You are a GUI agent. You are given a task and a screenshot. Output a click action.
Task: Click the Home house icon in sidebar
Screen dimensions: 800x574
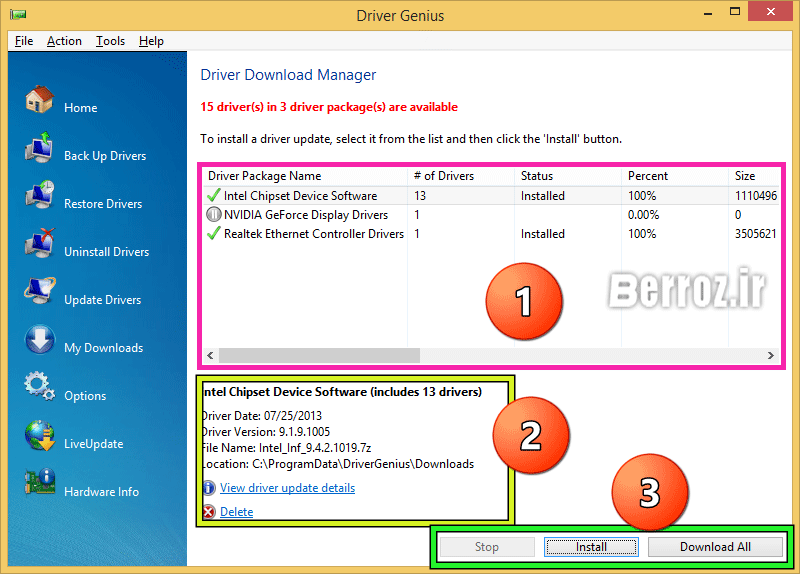[39, 100]
